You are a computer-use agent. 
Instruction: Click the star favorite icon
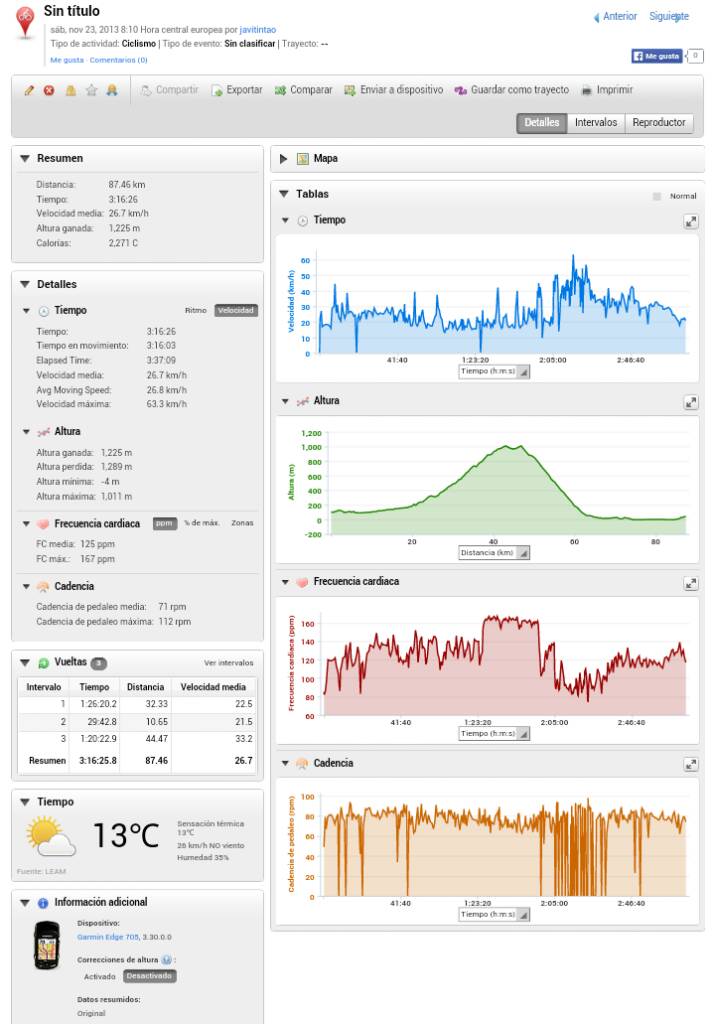(91, 90)
